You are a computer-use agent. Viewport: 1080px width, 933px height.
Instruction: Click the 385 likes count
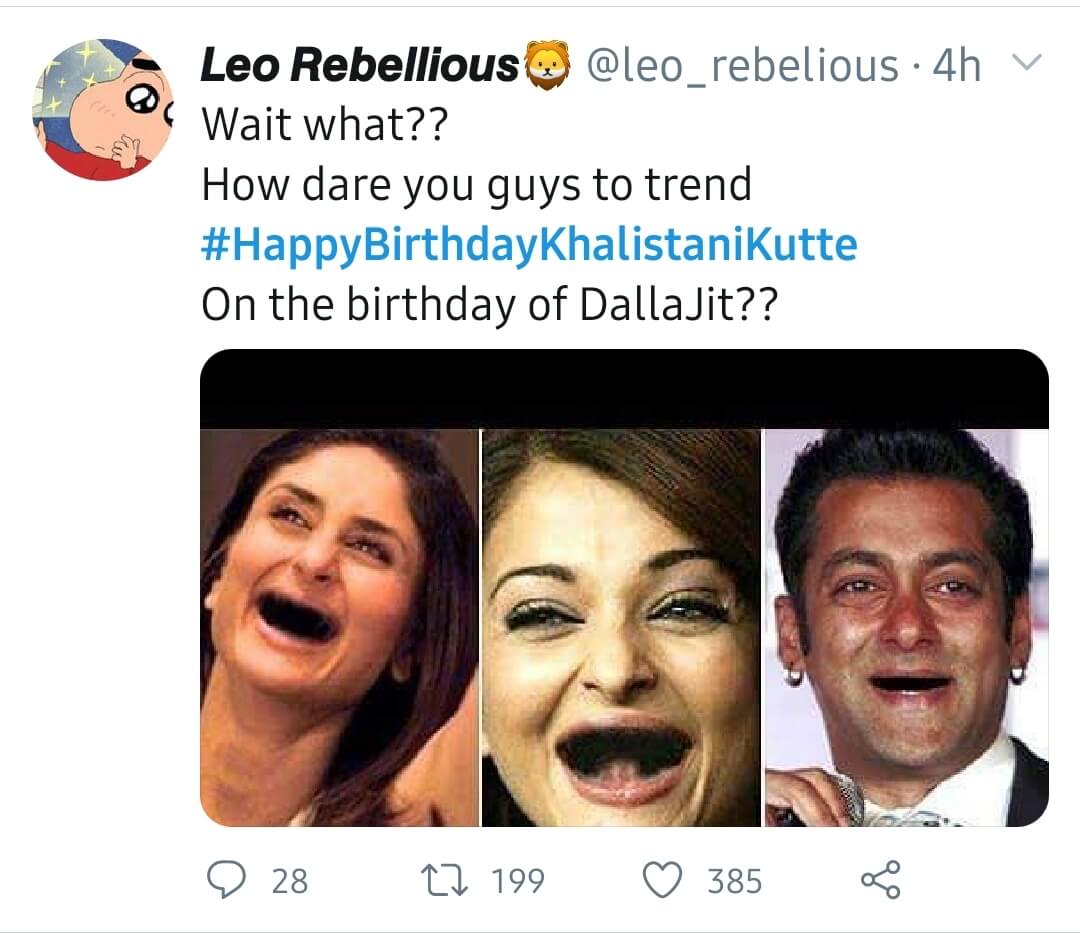pos(735,881)
